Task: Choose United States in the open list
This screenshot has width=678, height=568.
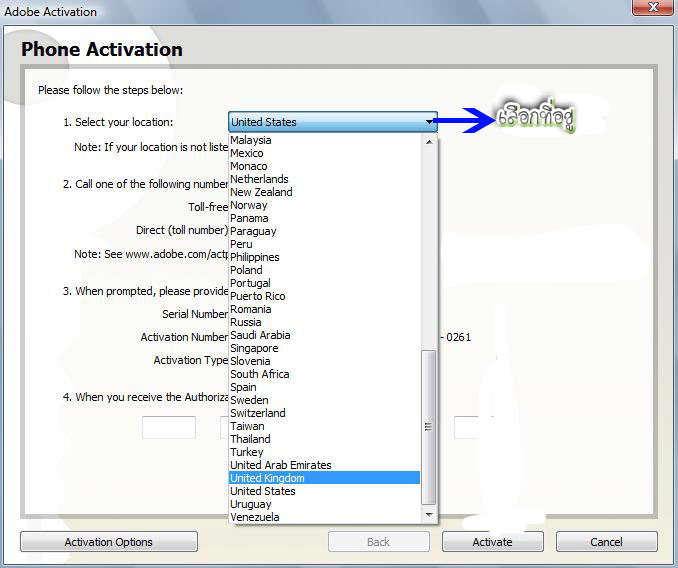Action: click(x=325, y=491)
